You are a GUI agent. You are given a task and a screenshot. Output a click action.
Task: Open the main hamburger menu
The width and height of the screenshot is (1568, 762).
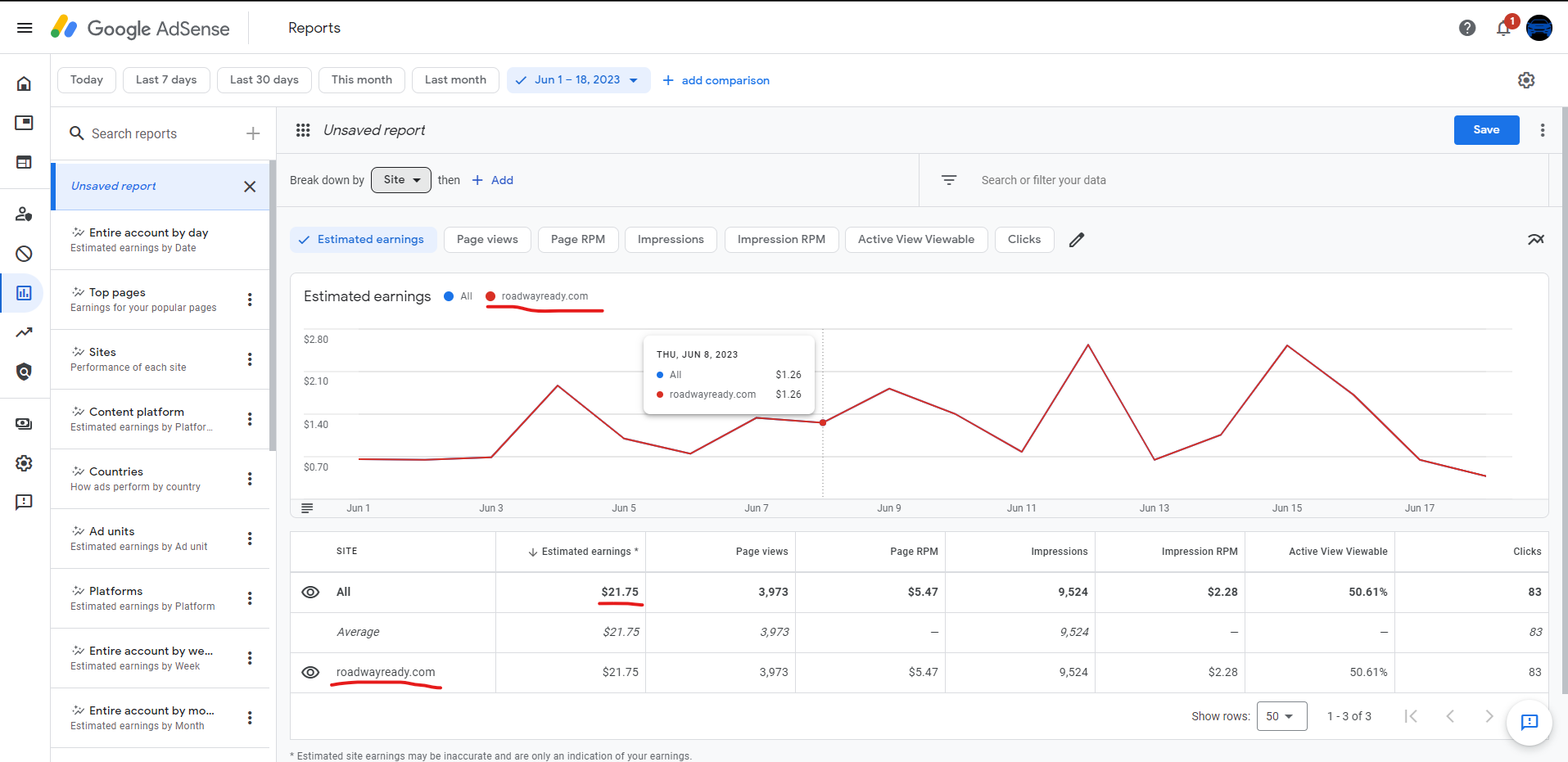coord(25,28)
